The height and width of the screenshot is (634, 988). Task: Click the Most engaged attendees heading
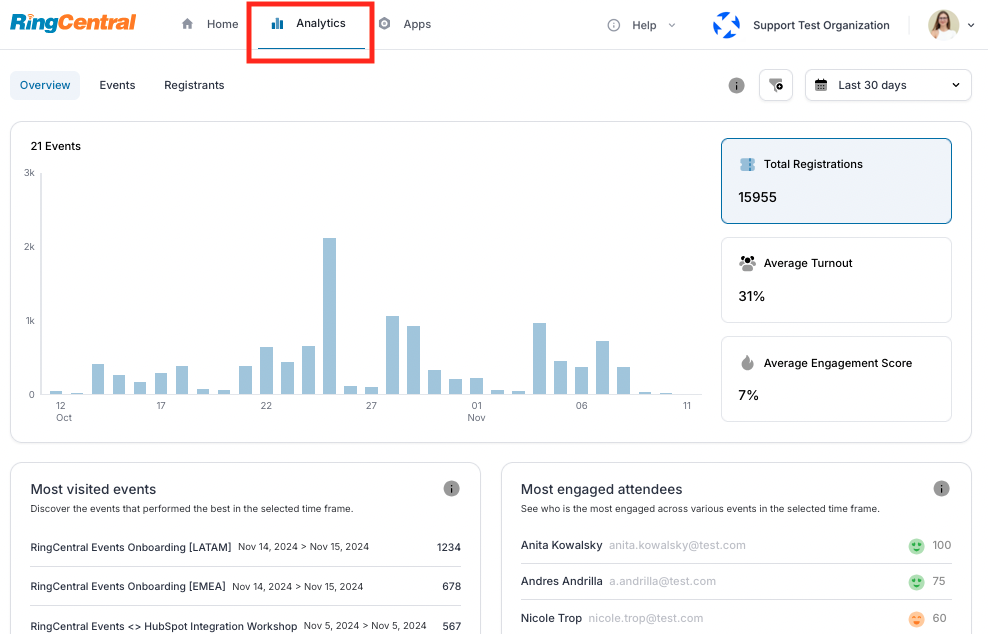tap(601, 489)
